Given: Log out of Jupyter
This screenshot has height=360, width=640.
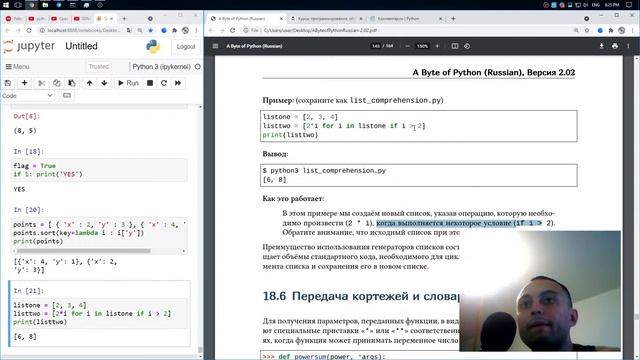Looking at the screenshot, I should point(186,47).
